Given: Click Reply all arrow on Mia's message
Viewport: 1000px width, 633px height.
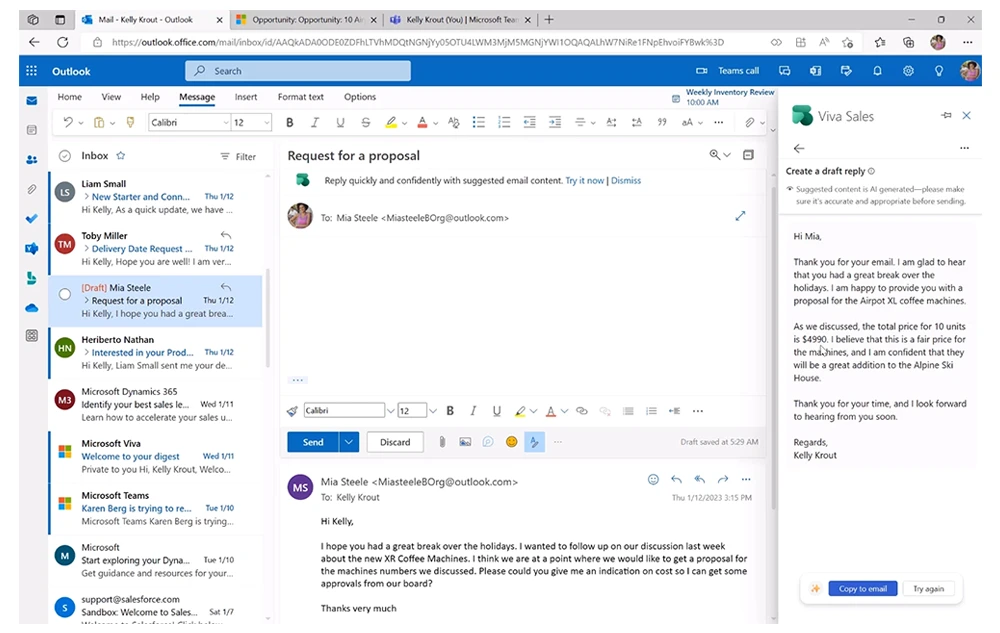Looking at the screenshot, I should [700, 479].
